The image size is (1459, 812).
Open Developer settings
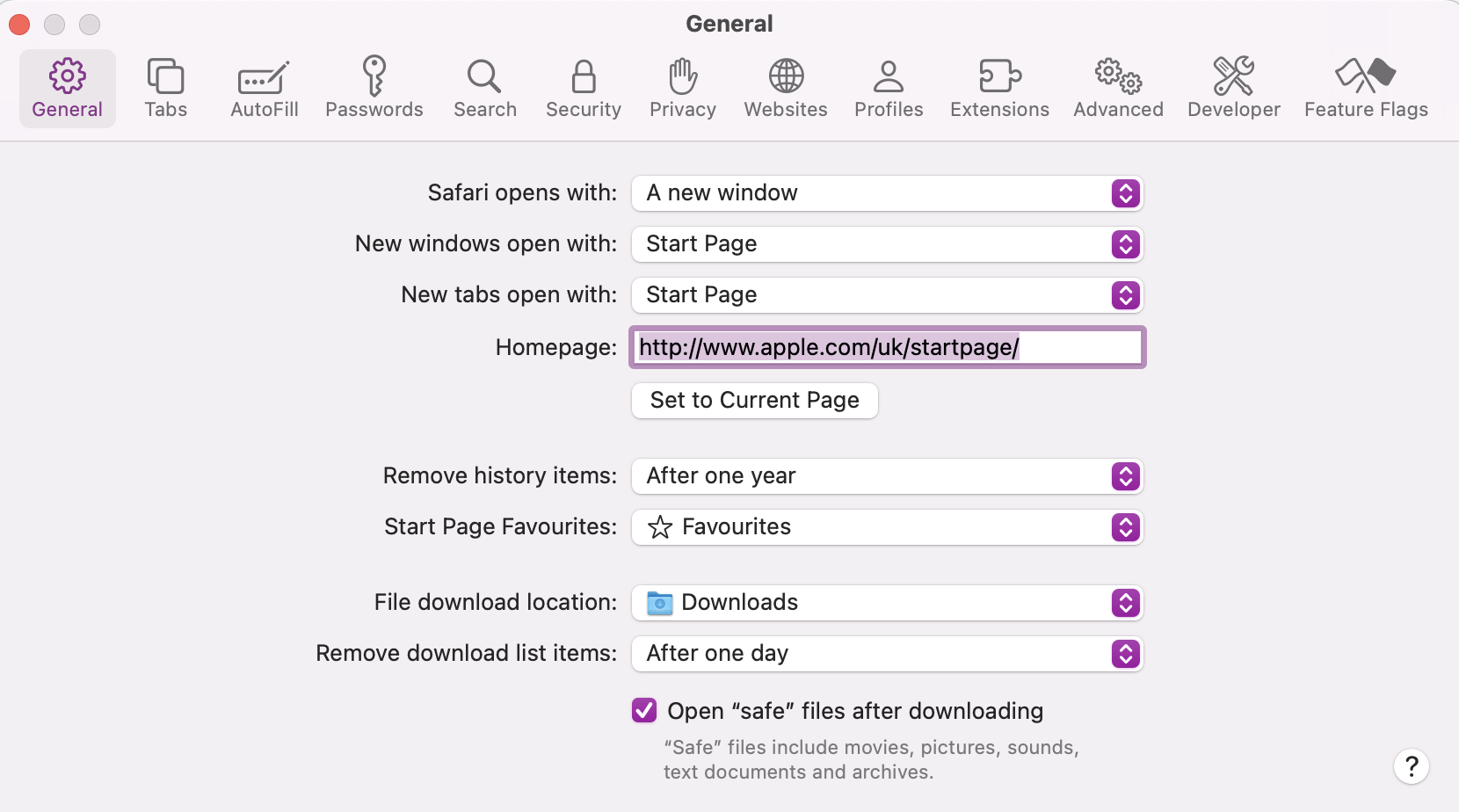point(1233,88)
